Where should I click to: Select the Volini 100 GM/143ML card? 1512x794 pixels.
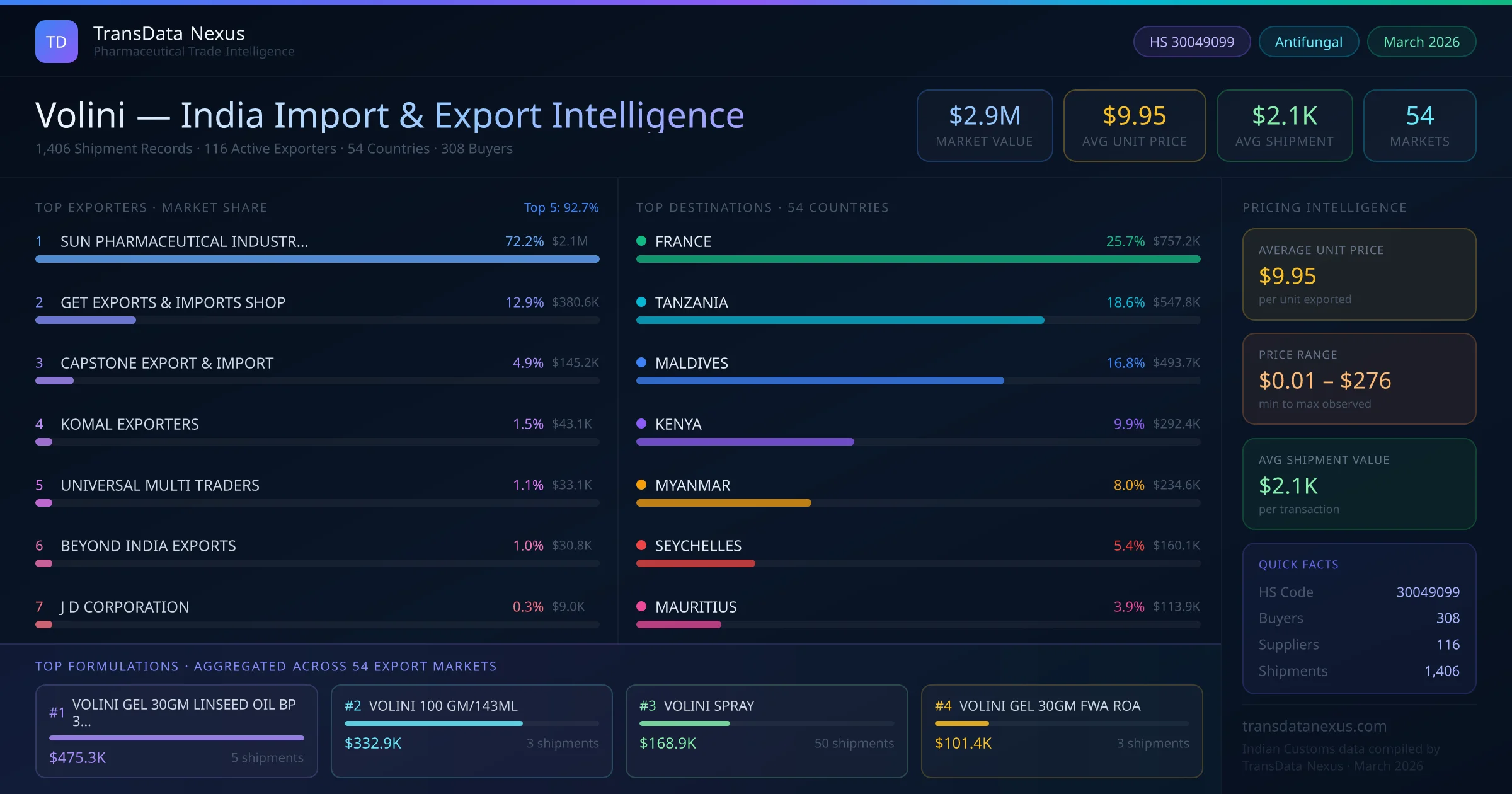click(471, 730)
